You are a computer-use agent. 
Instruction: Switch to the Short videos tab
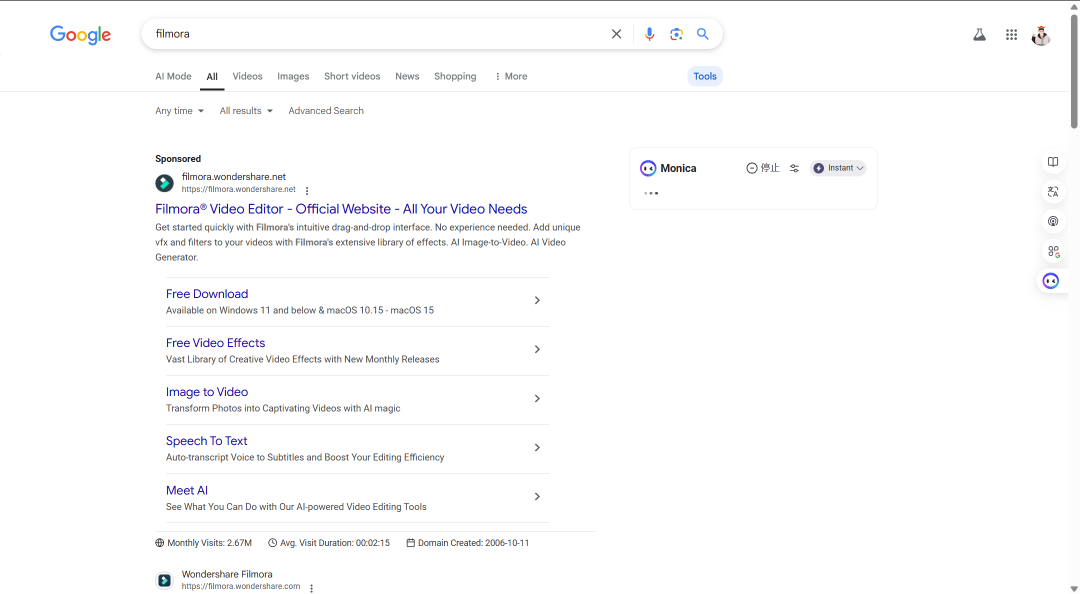pos(352,76)
